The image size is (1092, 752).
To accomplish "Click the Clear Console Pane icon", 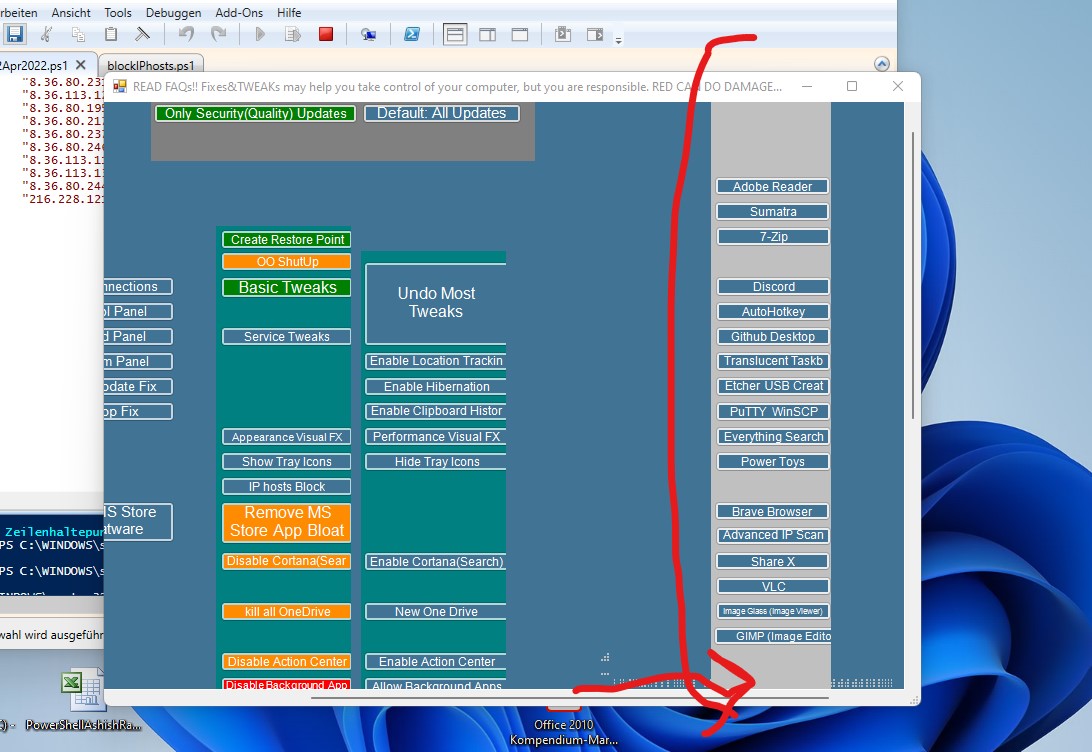I will click(x=142, y=34).
